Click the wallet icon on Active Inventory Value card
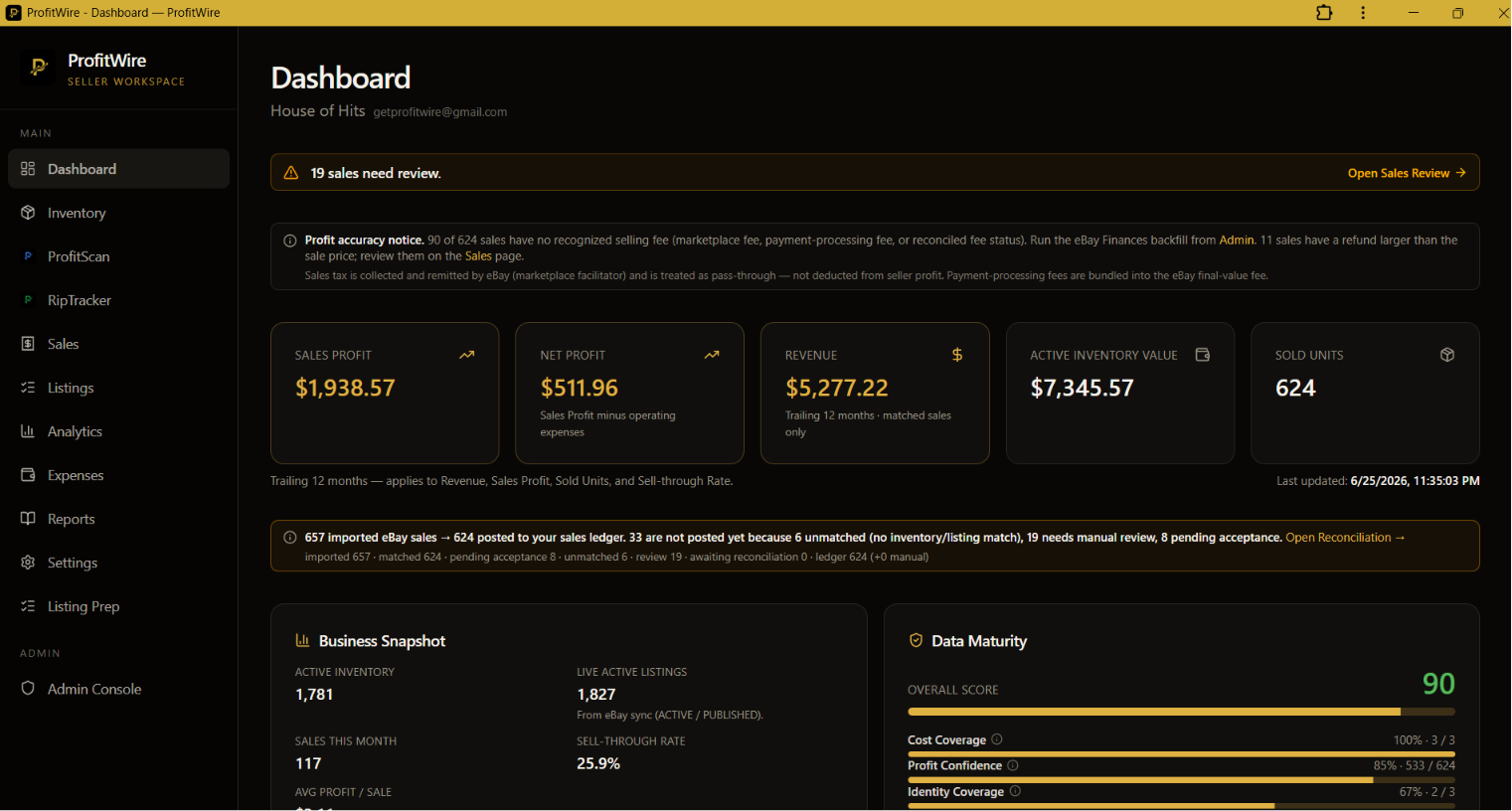 1202,355
